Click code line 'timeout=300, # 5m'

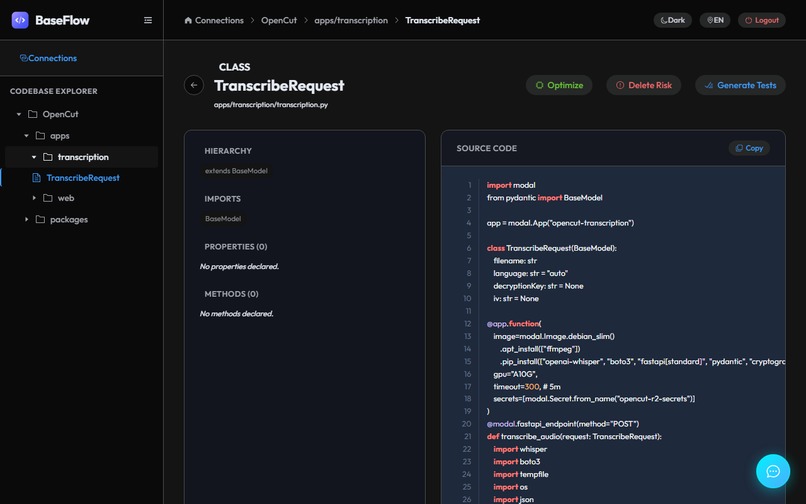click(527, 387)
